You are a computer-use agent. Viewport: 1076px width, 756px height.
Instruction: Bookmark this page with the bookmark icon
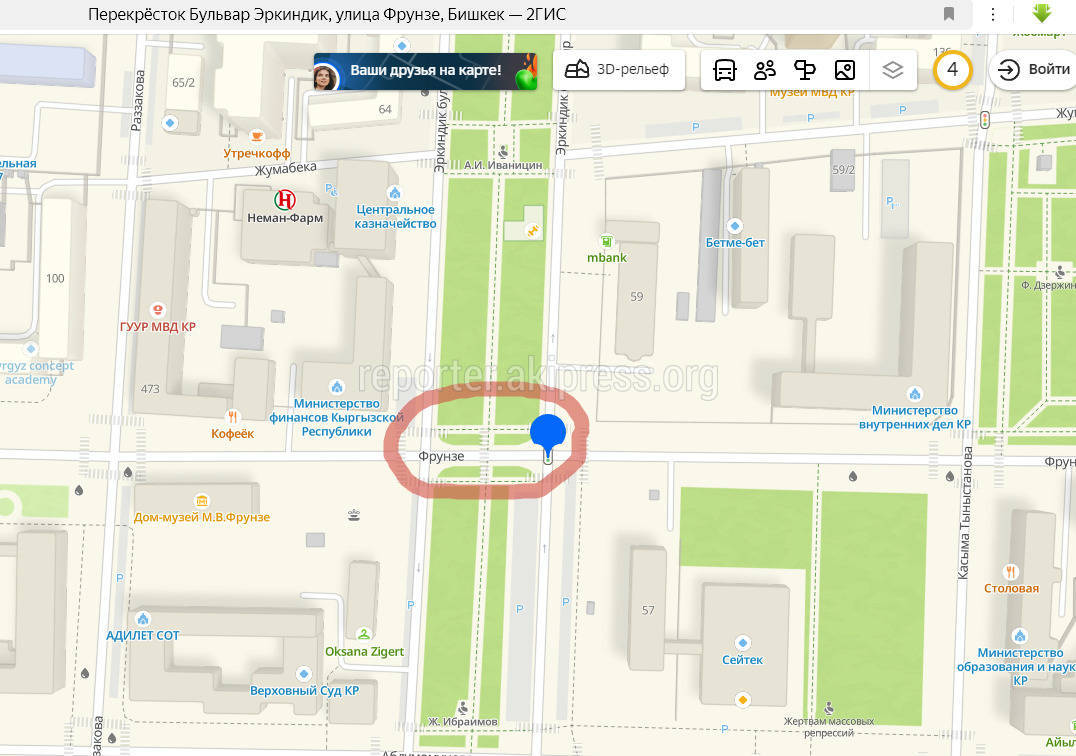(x=948, y=14)
